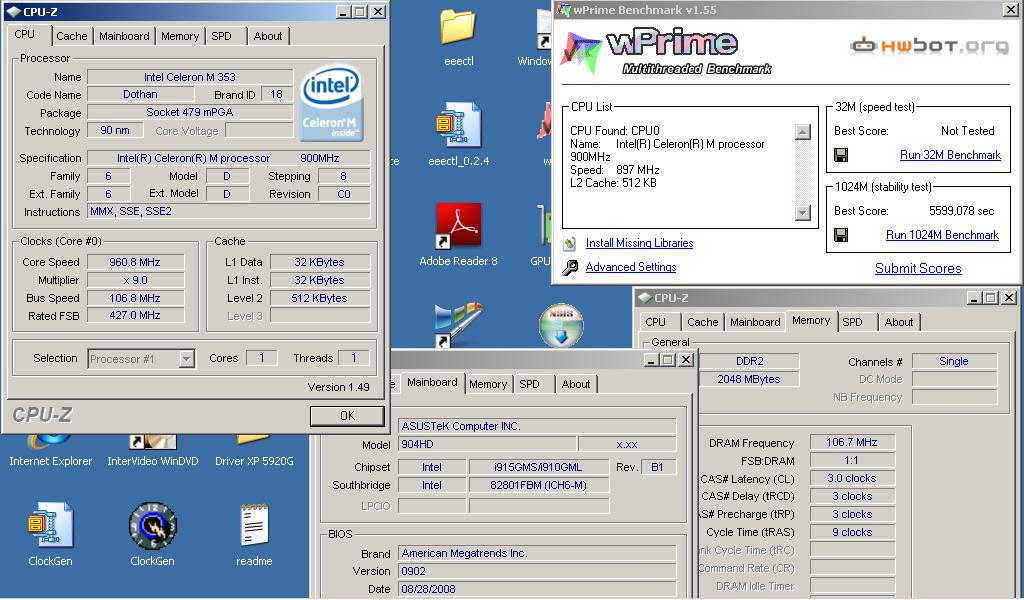Click CPU List scrollbar up arrow
Viewport: 1024px width, 600px height.
tap(803, 131)
